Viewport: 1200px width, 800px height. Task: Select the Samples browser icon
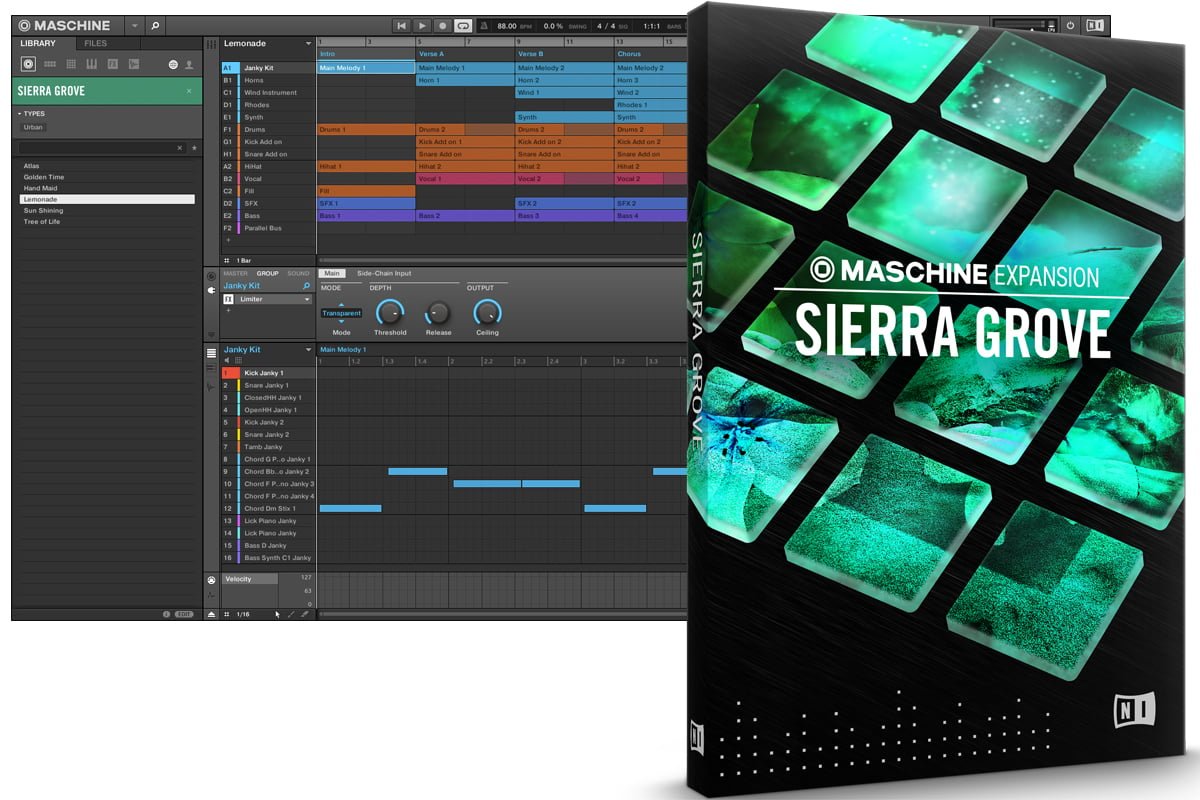pyautogui.click(x=134, y=64)
